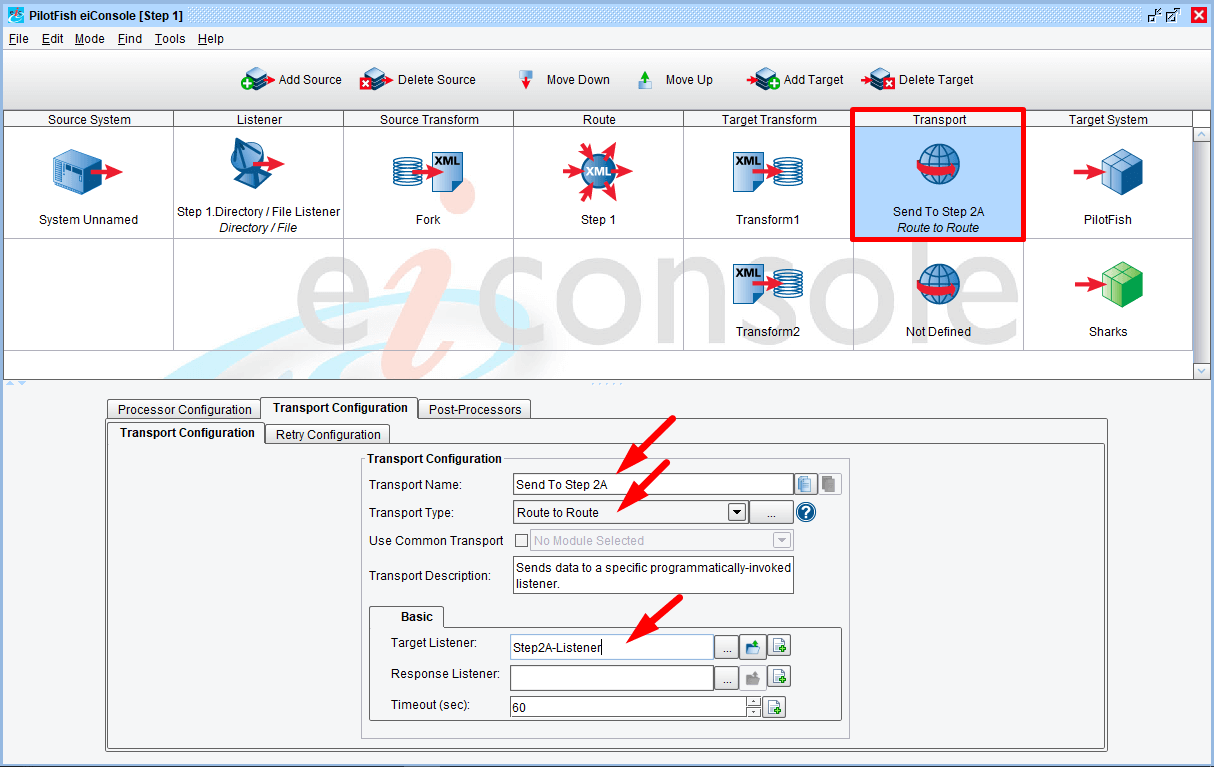Open the Mode menu

tap(90, 39)
